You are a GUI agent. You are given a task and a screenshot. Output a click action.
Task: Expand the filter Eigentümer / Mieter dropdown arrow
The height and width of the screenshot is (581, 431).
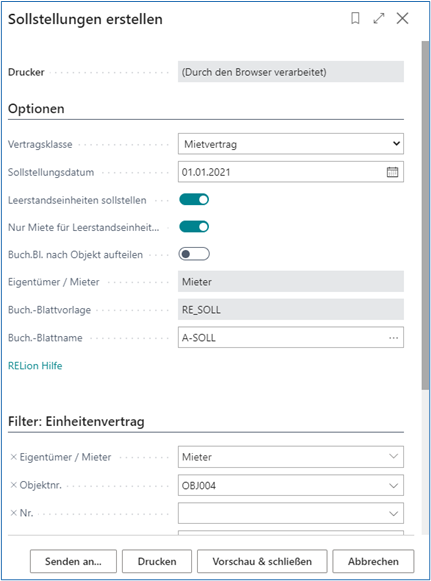[394, 456]
